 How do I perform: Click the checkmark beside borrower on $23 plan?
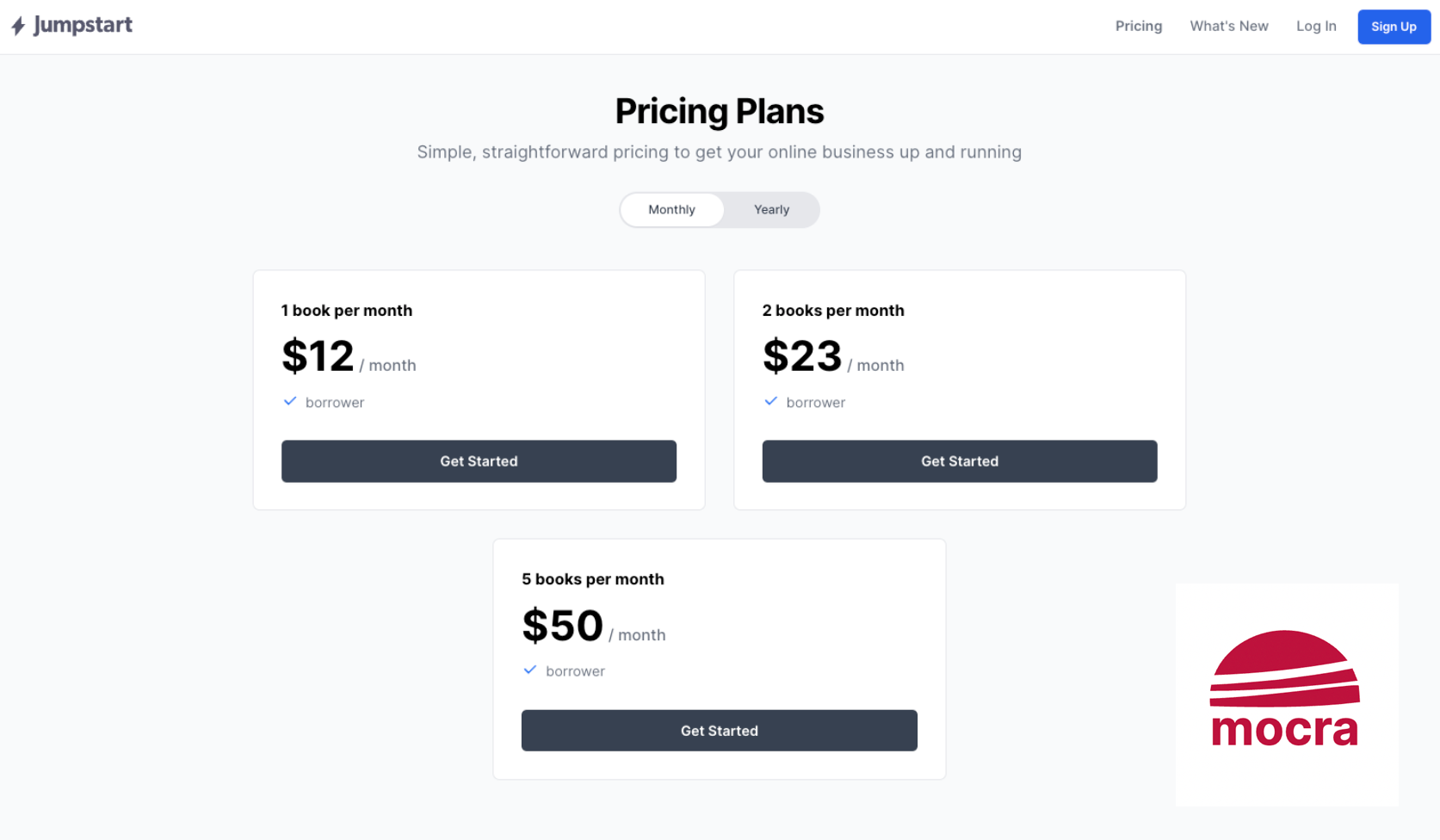pos(770,401)
